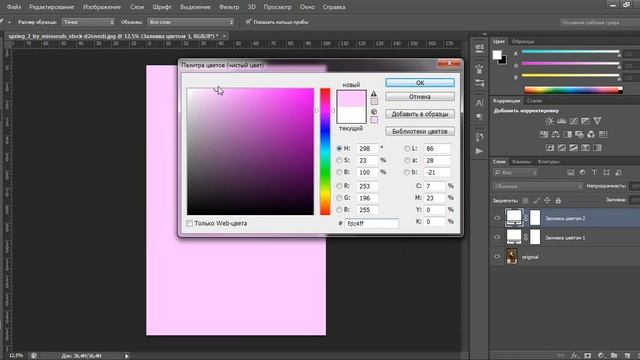The width and height of the screenshot is (640, 360).
Task: Add a Brightness/Contrast adjustment (sun icon)
Action: [549, 121]
